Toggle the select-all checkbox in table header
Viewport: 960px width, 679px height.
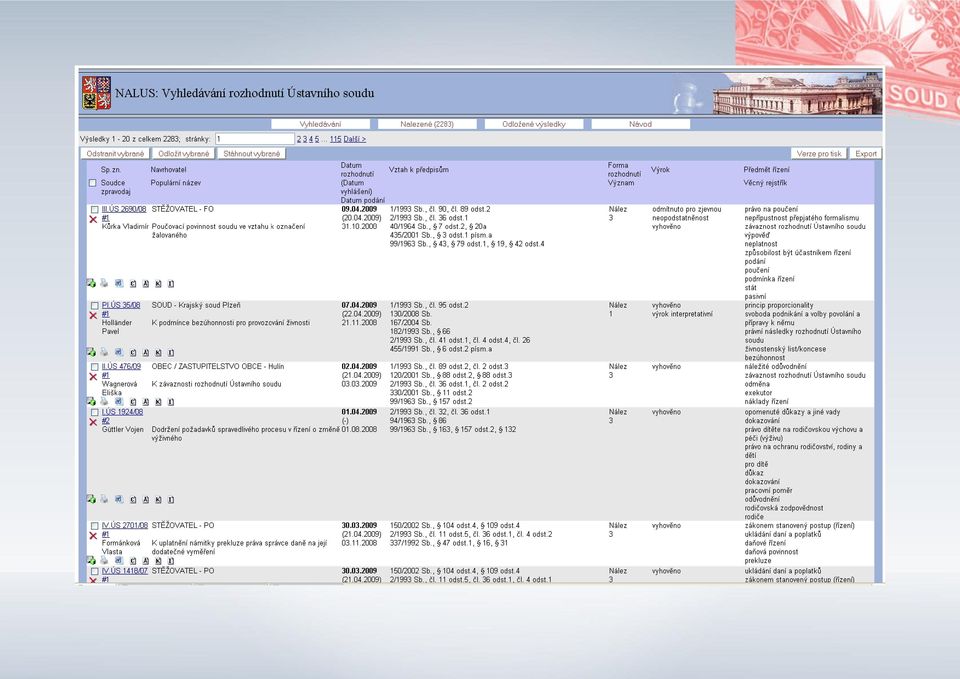[92, 183]
